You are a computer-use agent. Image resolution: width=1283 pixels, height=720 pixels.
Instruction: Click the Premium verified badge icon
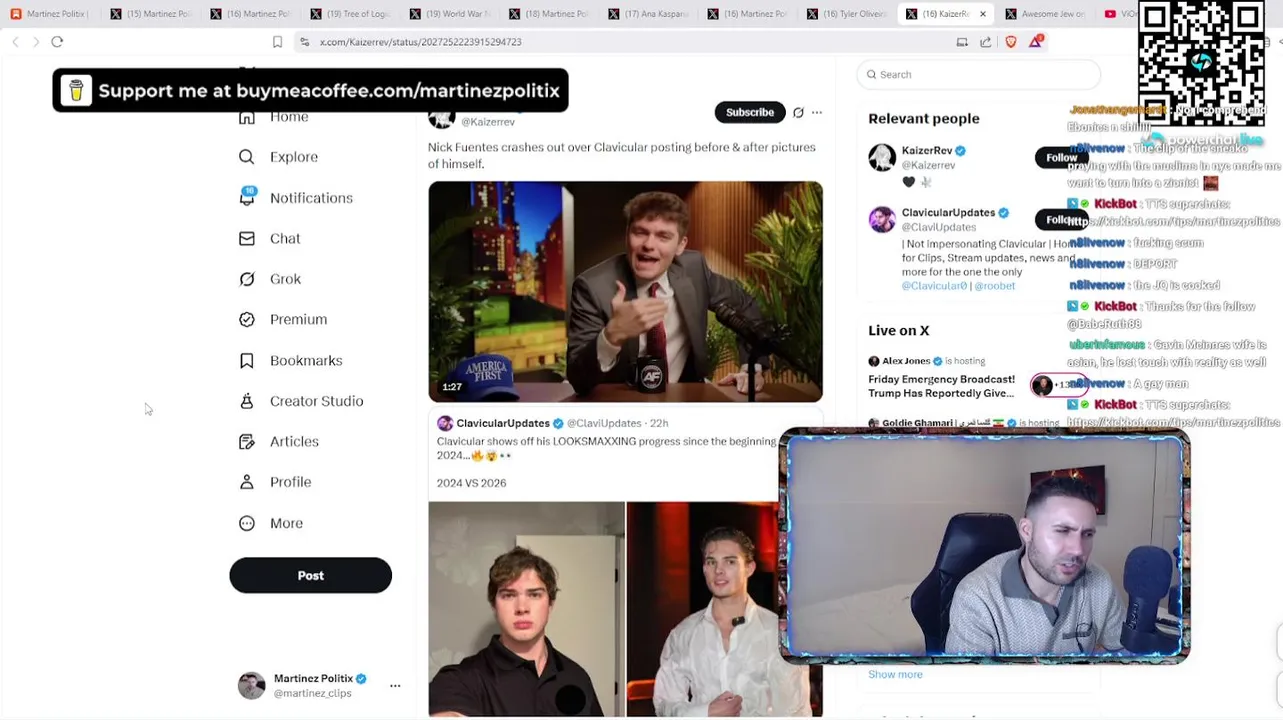(x=247, y=319)
